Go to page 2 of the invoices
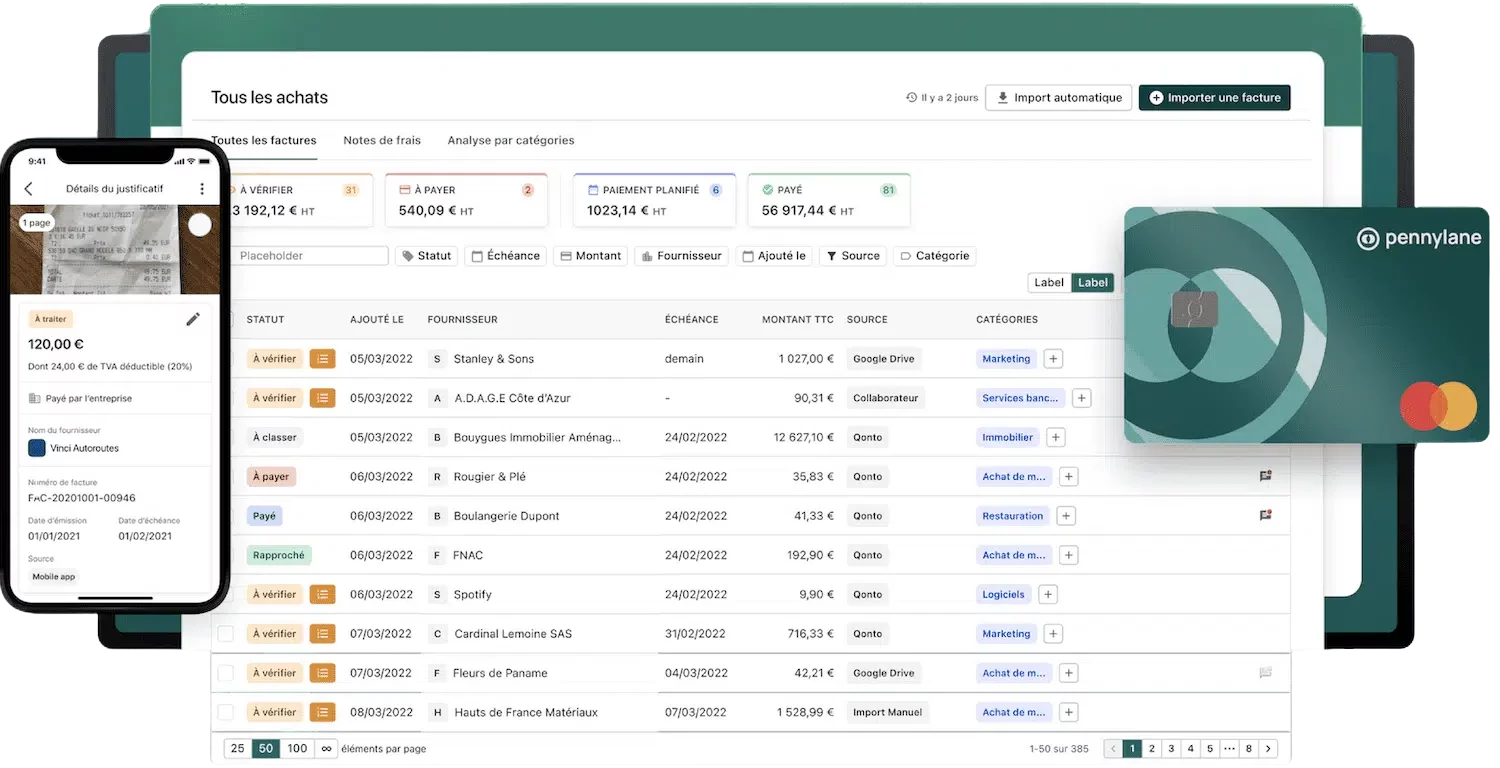Viewport: 1500px width, 768px height. (1152, 748)
